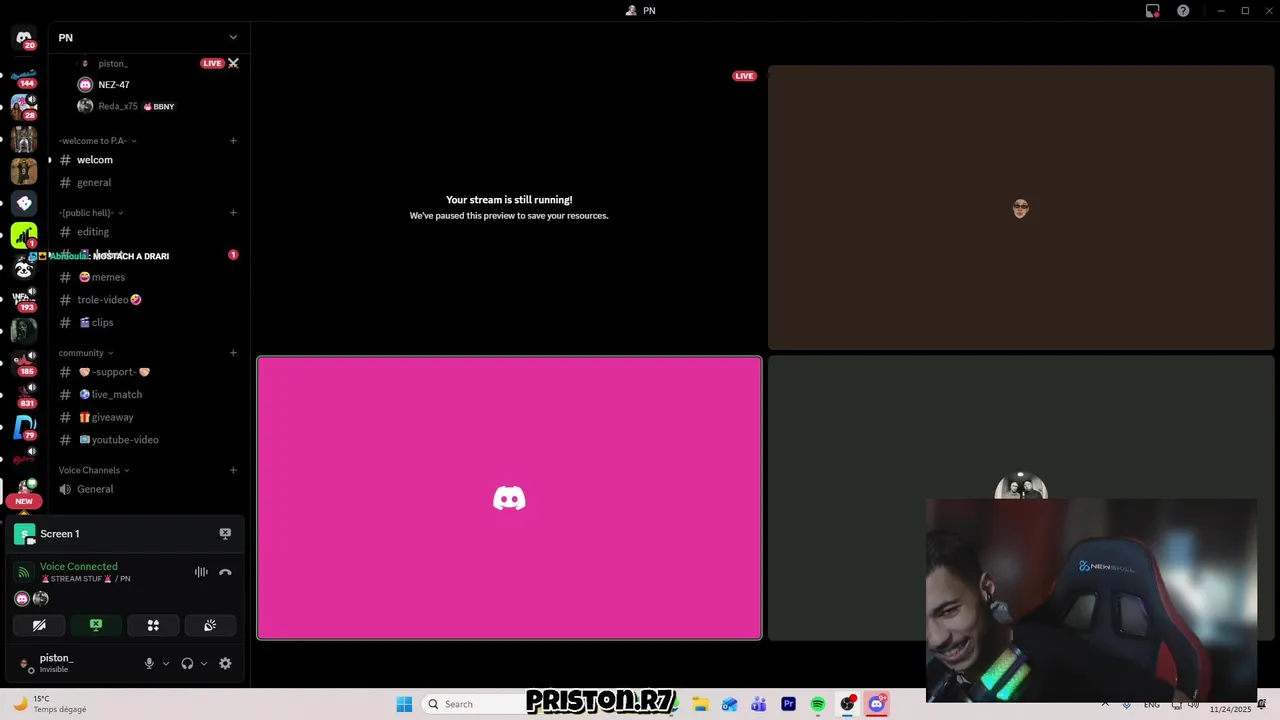Open Spotify from the taskbar

[x=818, y=704]
